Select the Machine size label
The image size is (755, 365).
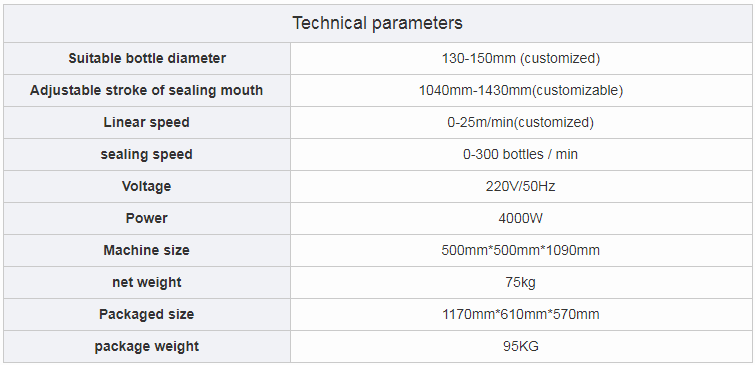point(147,250)
